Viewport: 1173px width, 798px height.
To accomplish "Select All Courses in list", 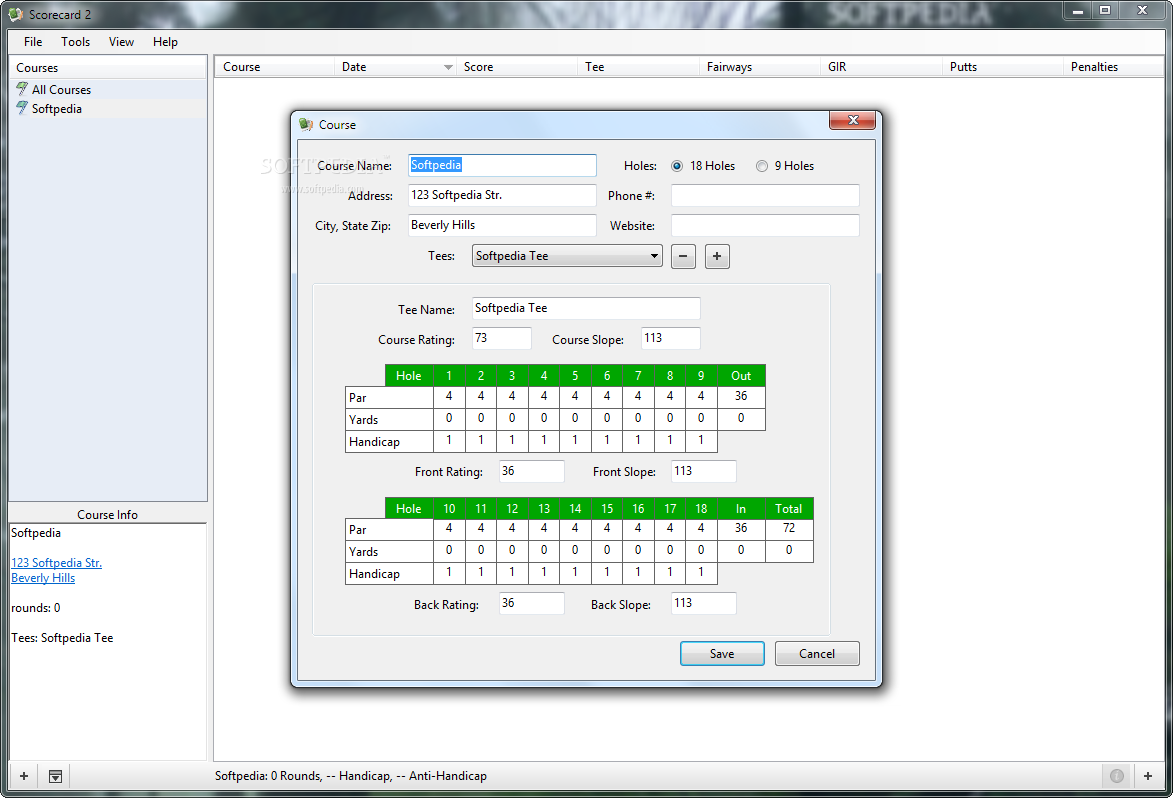I will point(108,89).
